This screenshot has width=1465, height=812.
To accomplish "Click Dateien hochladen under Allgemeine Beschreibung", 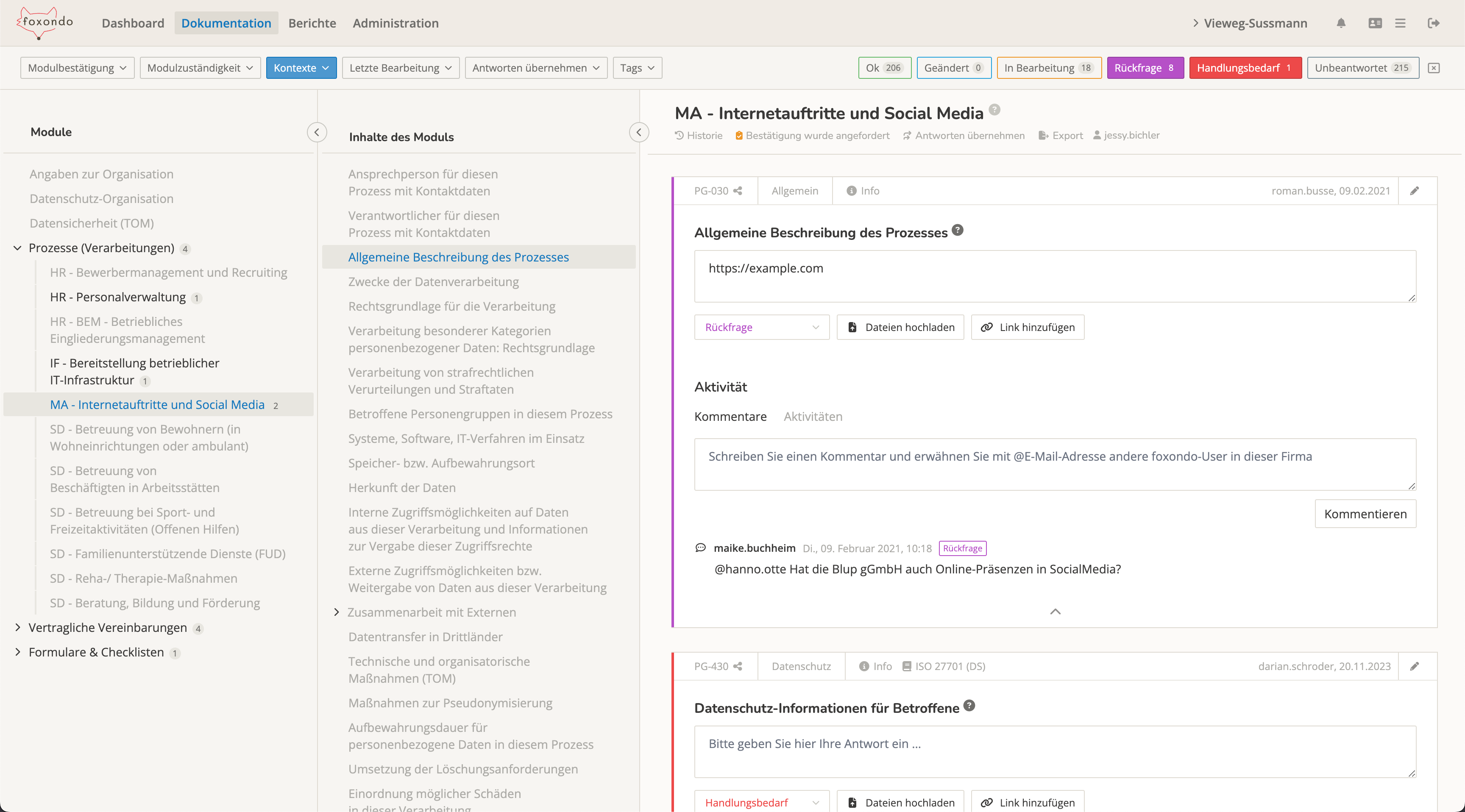I will point(900,328).
